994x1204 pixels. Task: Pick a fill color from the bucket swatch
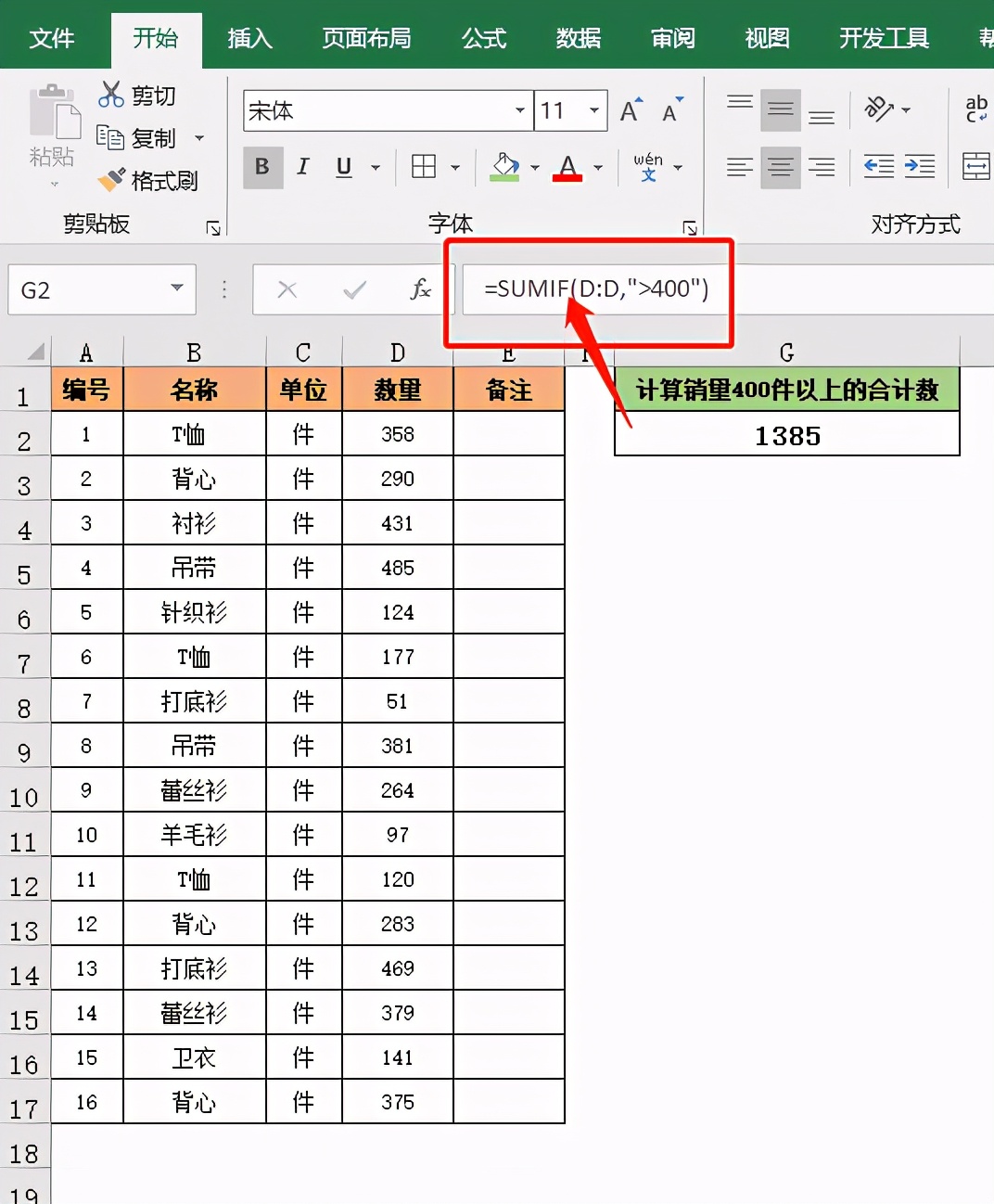[504, 168]
